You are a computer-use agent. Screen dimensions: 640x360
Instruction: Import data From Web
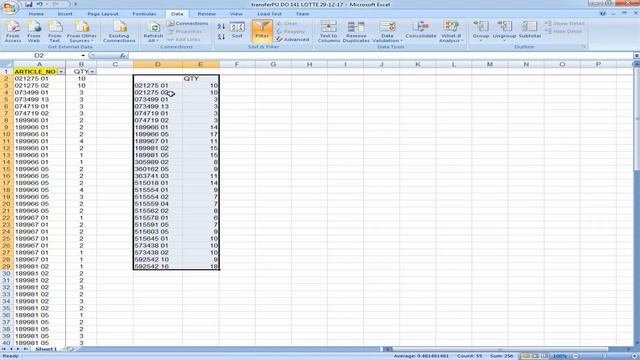[34, 31]
